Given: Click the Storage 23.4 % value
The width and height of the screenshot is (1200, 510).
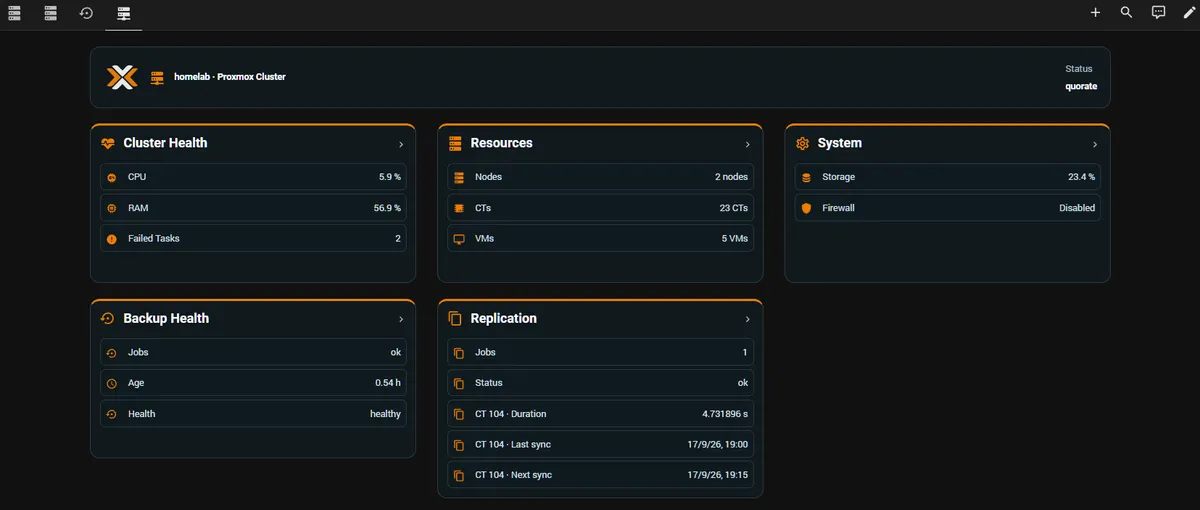Looking at the screenshot, I should (1081, 177).
